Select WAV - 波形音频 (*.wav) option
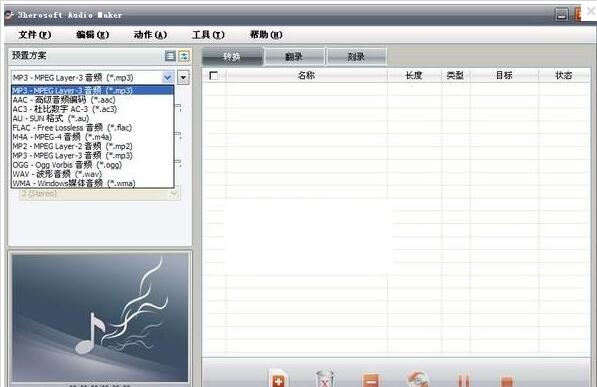 (x=93, y=174)
